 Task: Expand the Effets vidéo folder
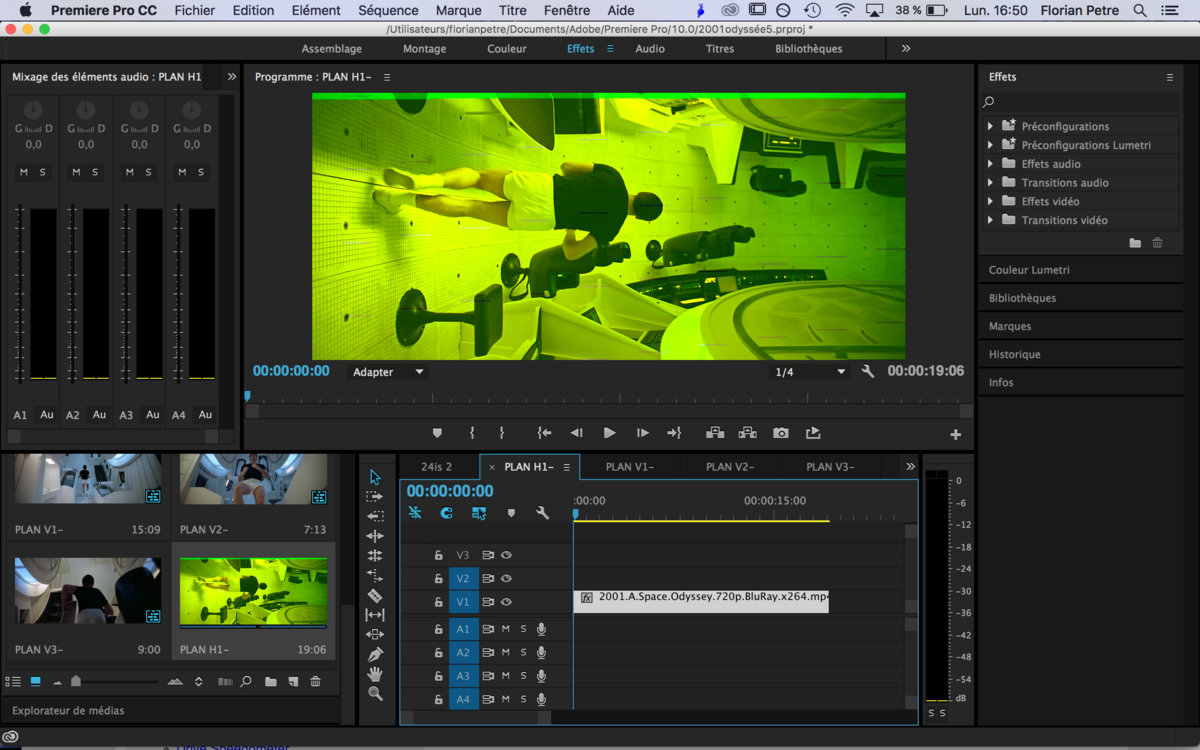point(990,201)
